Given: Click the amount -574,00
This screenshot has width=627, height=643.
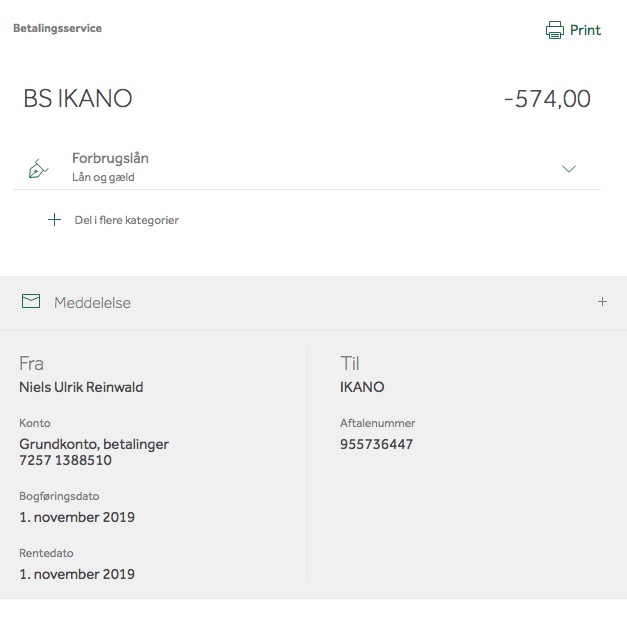Looking at the screenshot, I should (547, 99).
